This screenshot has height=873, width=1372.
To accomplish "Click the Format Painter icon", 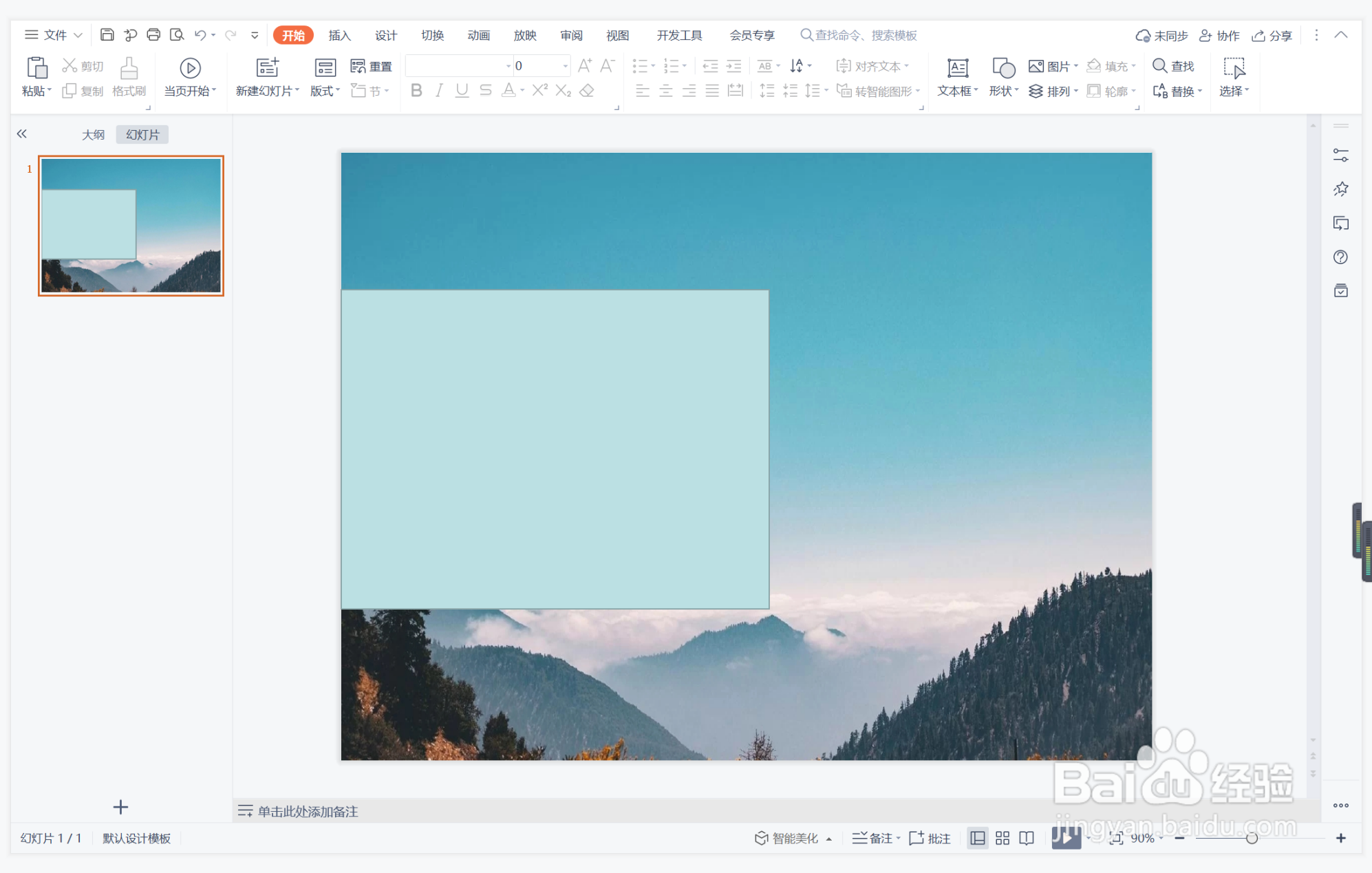I will (x=129, y=69).
